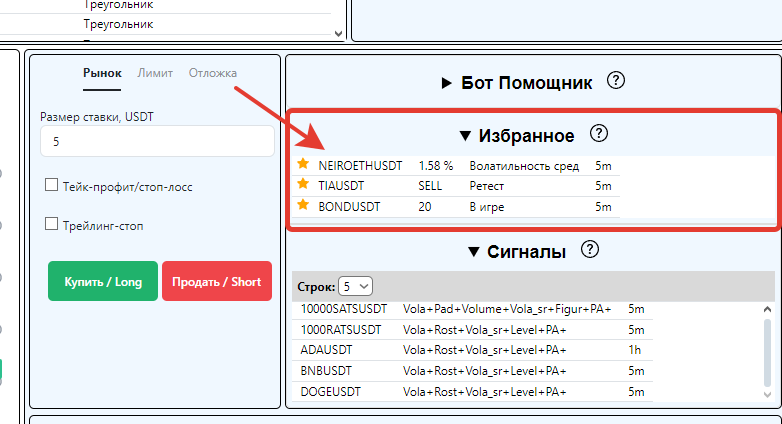Click the Размер ставки USDT input field
Viewport: 782px width, 424px height.
tap(157, 142)
